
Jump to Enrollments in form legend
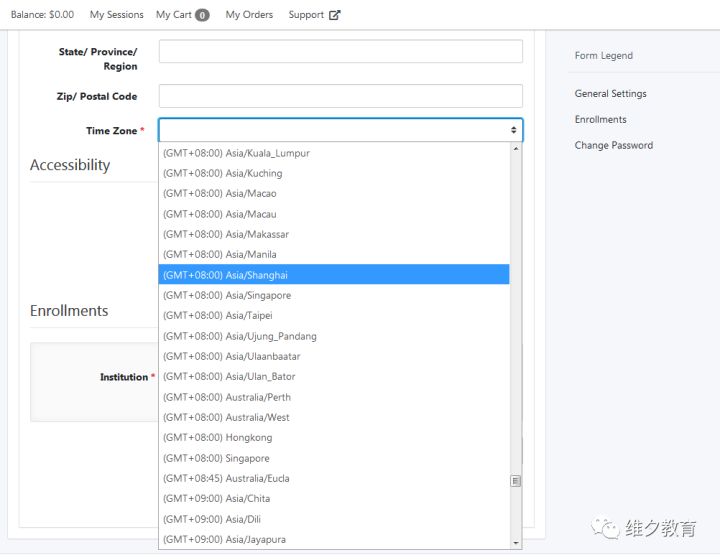click(600, 120)
